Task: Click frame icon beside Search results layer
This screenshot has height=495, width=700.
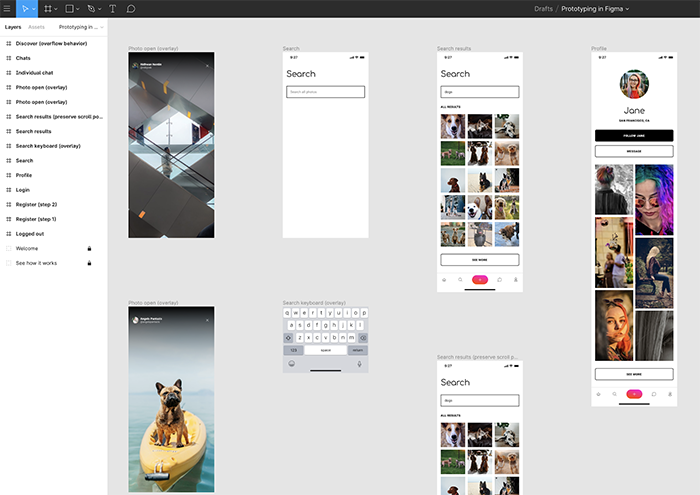Action: tap(8, 131)
